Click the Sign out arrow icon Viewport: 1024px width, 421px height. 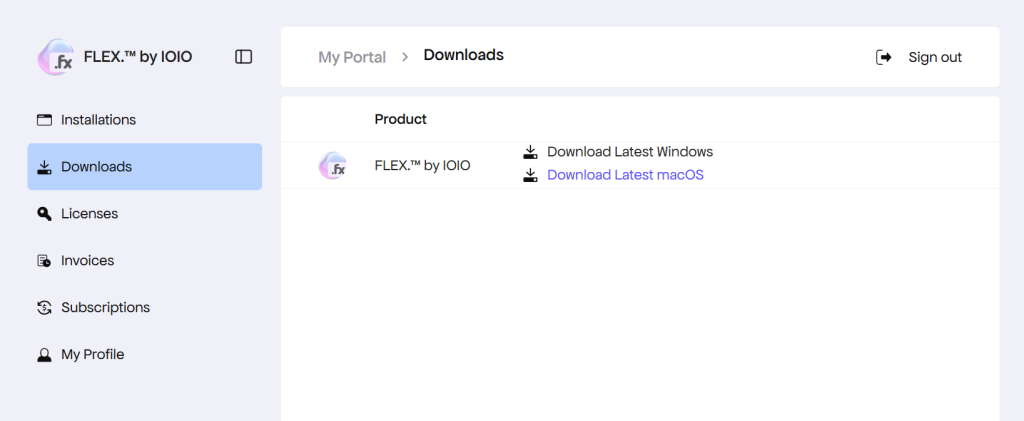pos(883,57)
